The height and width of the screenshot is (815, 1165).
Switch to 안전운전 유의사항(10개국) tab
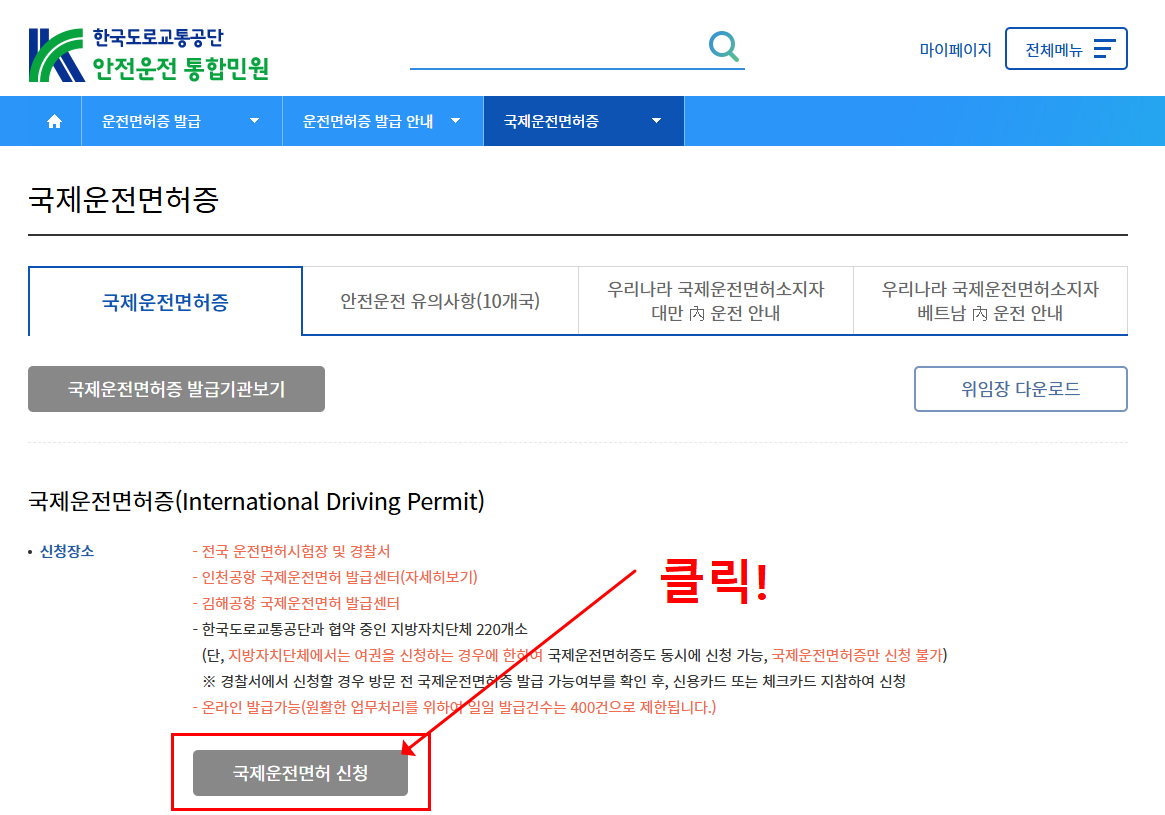click(x=440, y=301)
